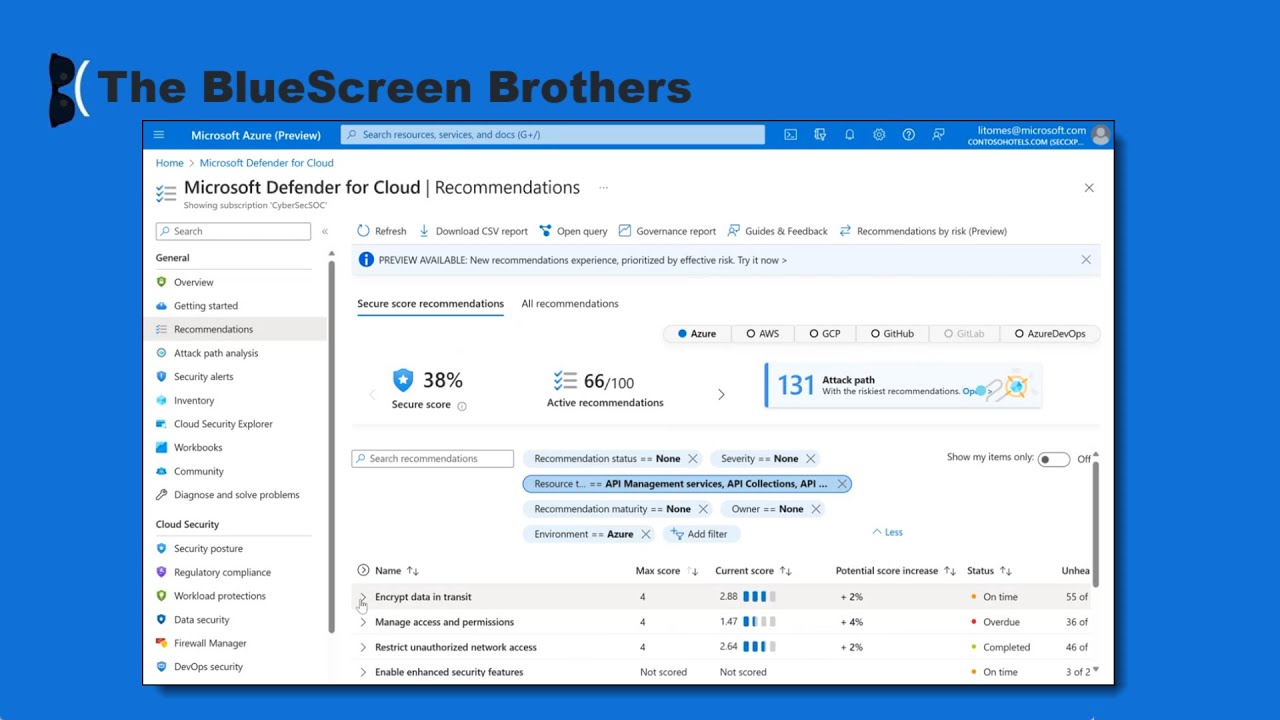Open DevOps security in sidebar
The image size is (1280, 720).
207,667
